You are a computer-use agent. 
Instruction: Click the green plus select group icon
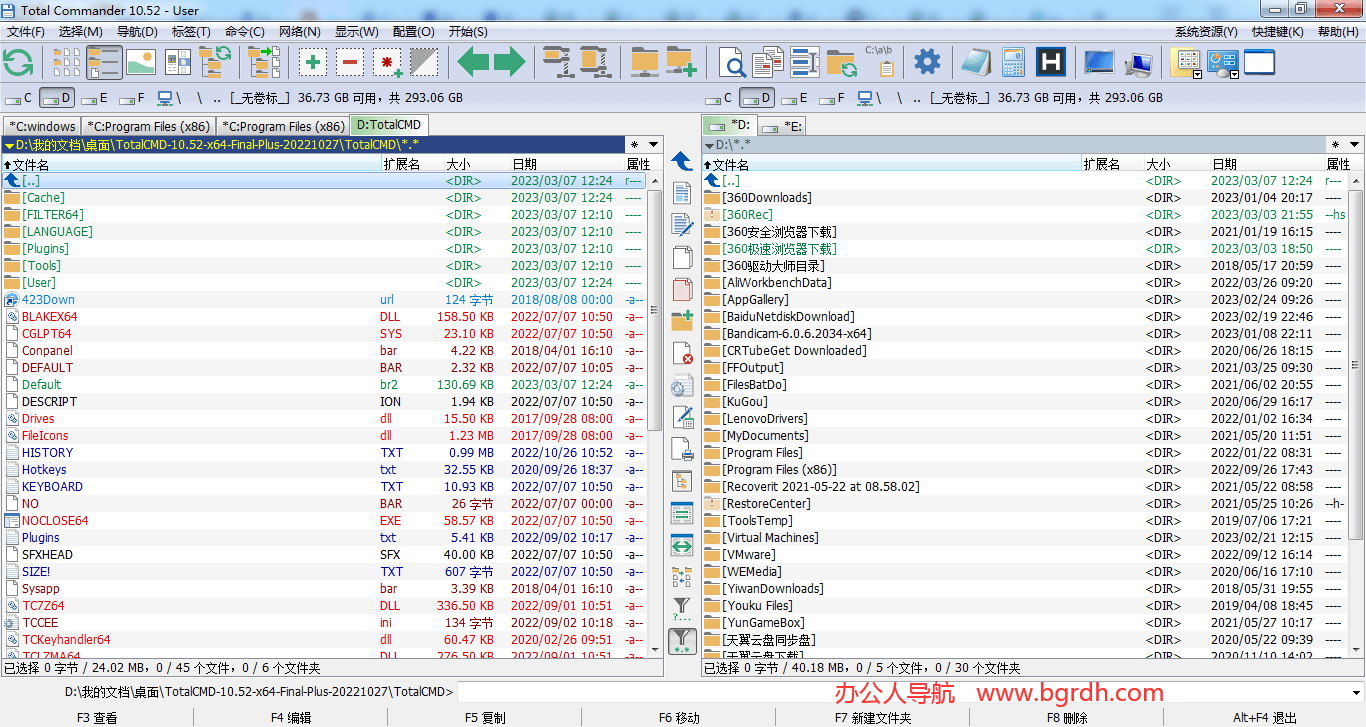[x=313, y=62]
